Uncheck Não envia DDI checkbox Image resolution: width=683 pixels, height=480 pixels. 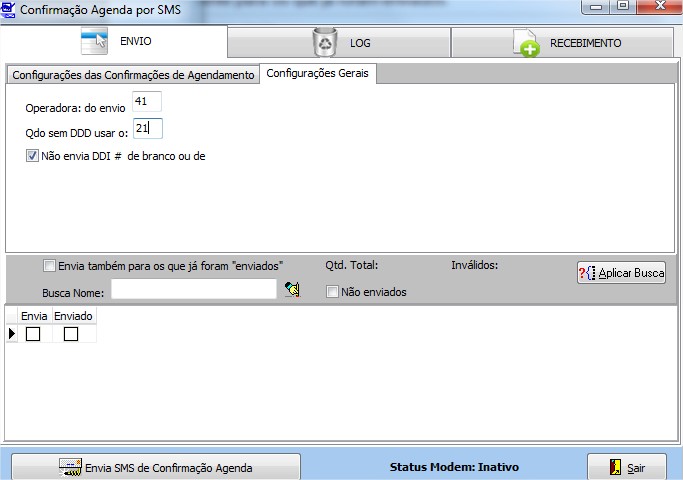tap(32, 156)
